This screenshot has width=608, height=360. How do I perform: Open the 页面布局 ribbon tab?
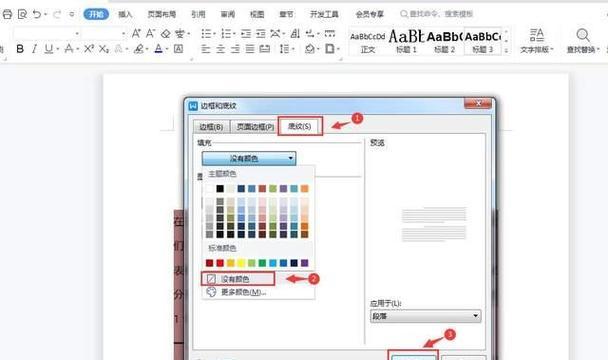tap(162, 14)
